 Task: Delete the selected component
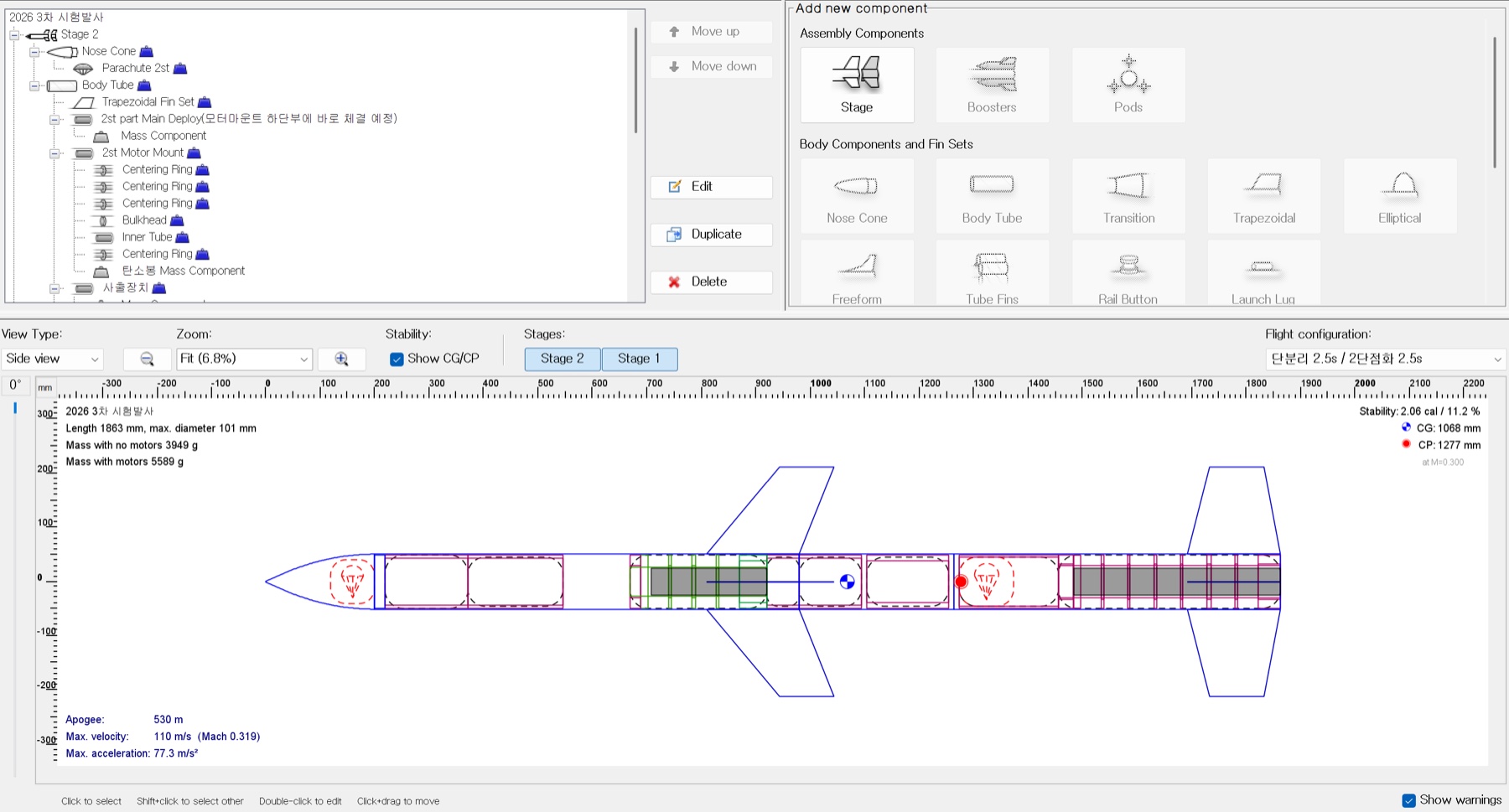coord(712,282)
